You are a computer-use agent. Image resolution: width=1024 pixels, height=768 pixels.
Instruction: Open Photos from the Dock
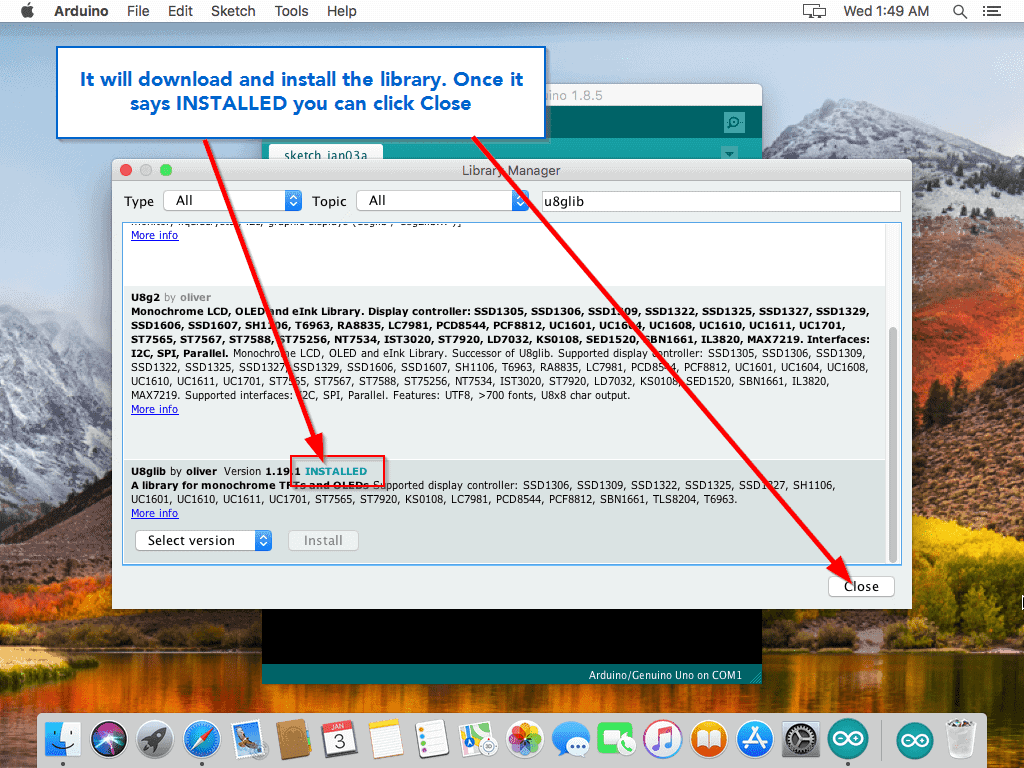524,739
